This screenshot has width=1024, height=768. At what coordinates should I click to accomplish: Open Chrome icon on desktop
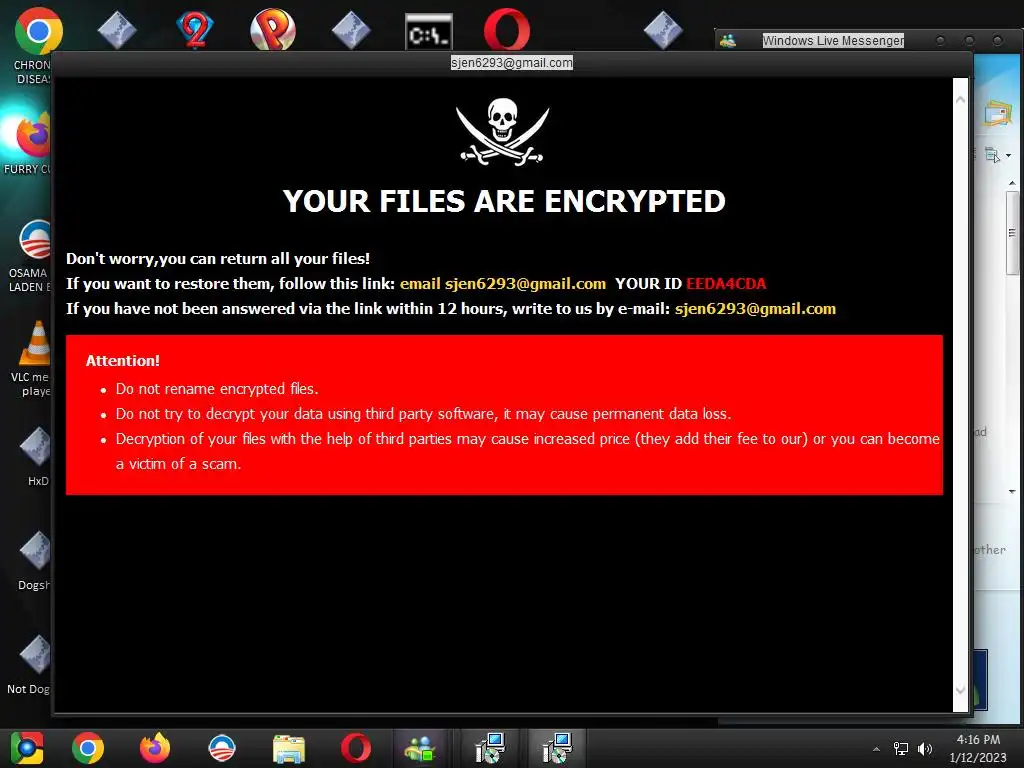tap(38, 31)
